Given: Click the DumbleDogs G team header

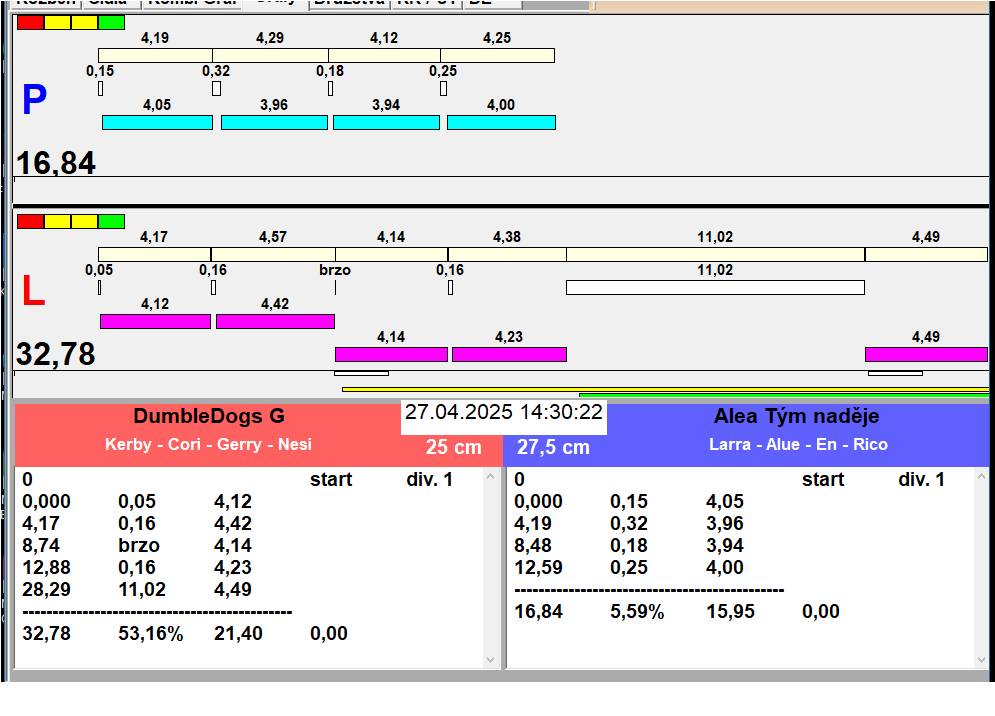Looking at the screenshot, I should [x=209, y=417].
